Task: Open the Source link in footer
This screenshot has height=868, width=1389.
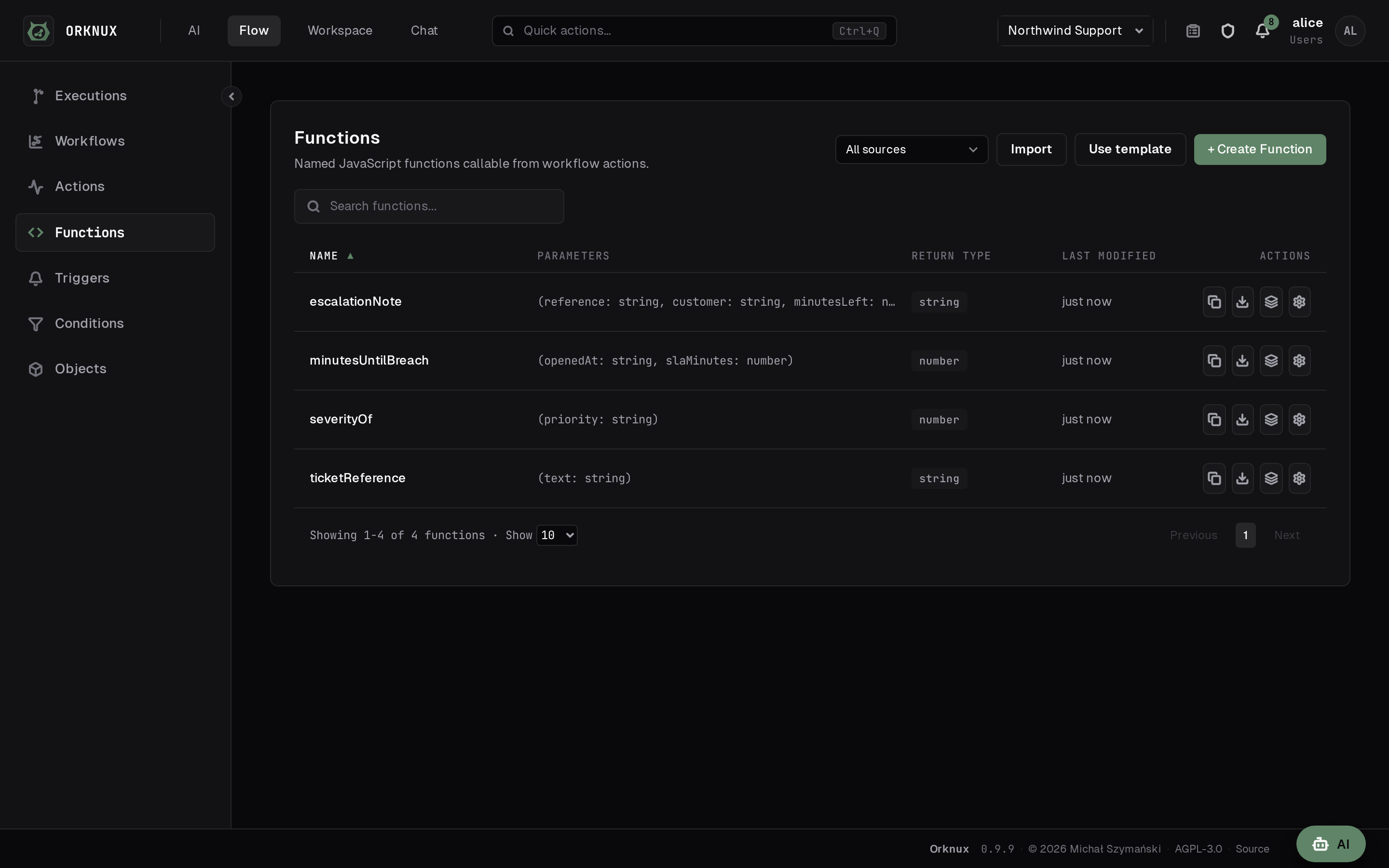Action: coord(1253,849)
